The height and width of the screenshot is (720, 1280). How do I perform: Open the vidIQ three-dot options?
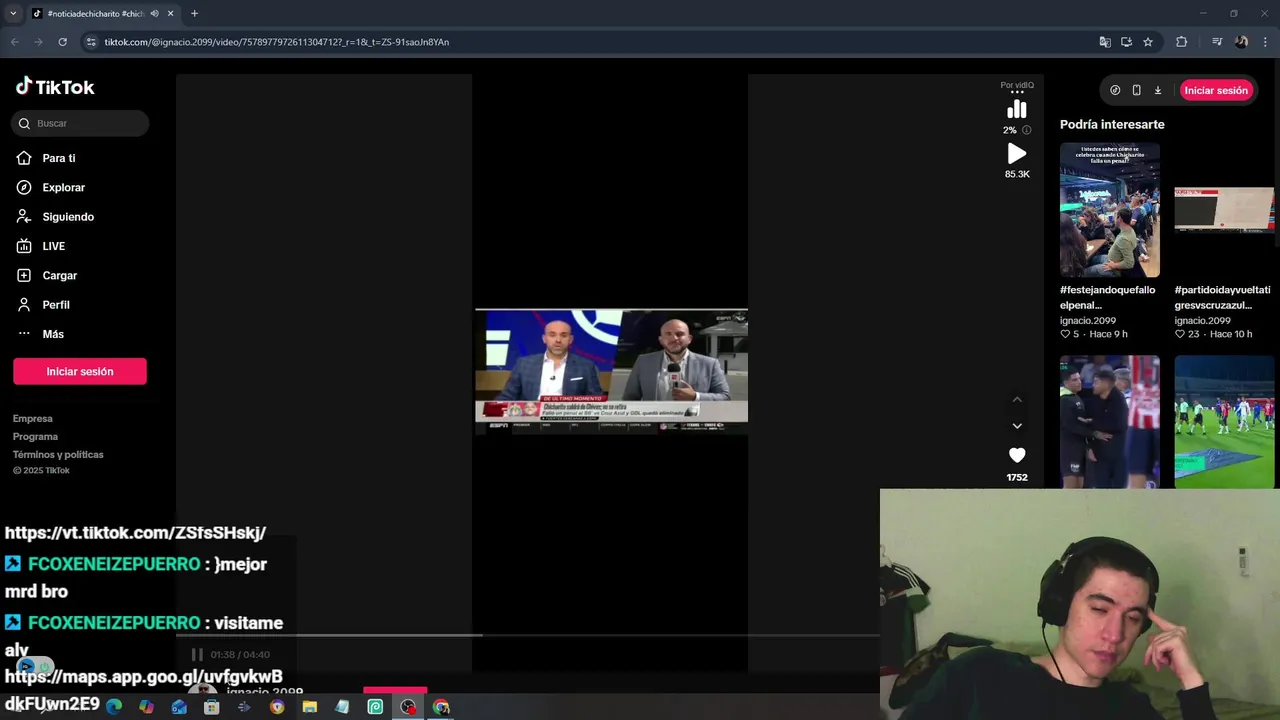tap(1017, 92)
